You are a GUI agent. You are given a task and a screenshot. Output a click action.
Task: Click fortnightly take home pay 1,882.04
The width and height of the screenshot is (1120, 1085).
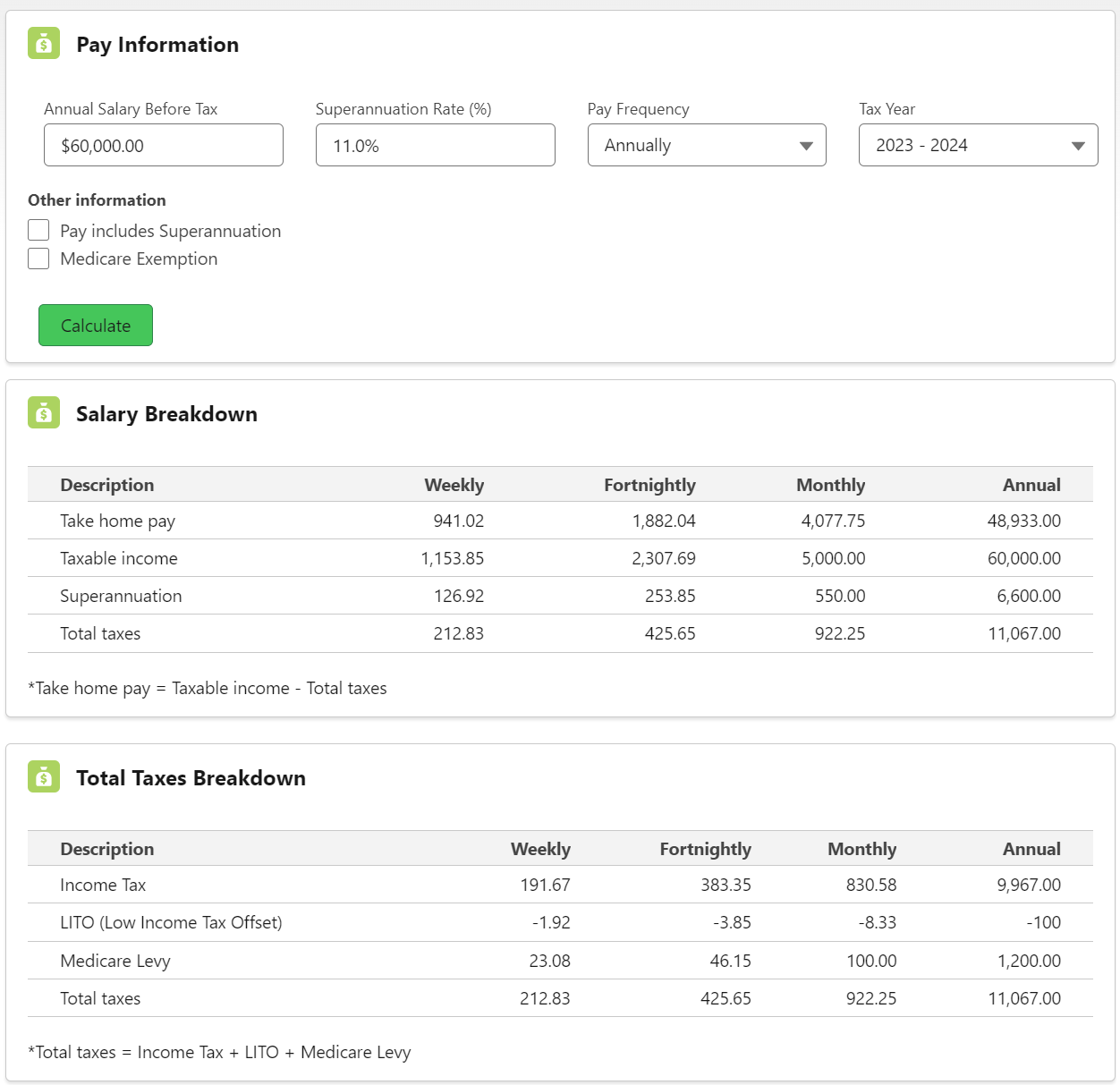pyautogui.click(x=664, y=521)
